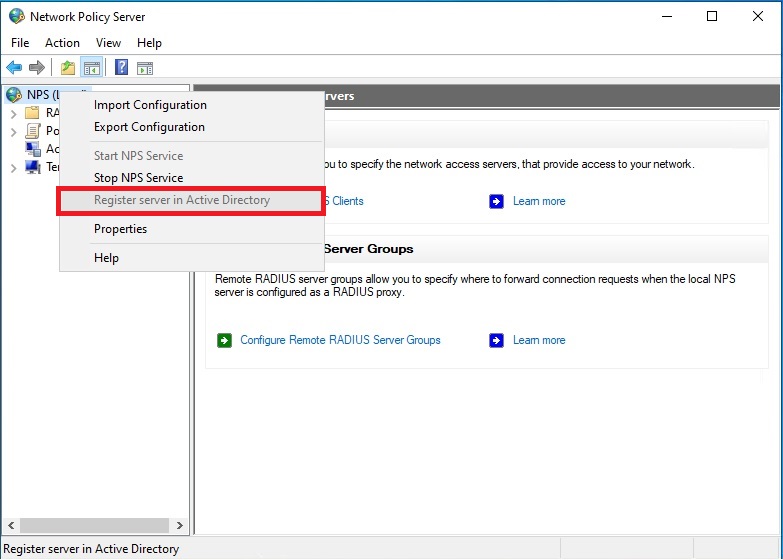Click green arrow icon beside Configure Remote RADIUS

[224, 340]
